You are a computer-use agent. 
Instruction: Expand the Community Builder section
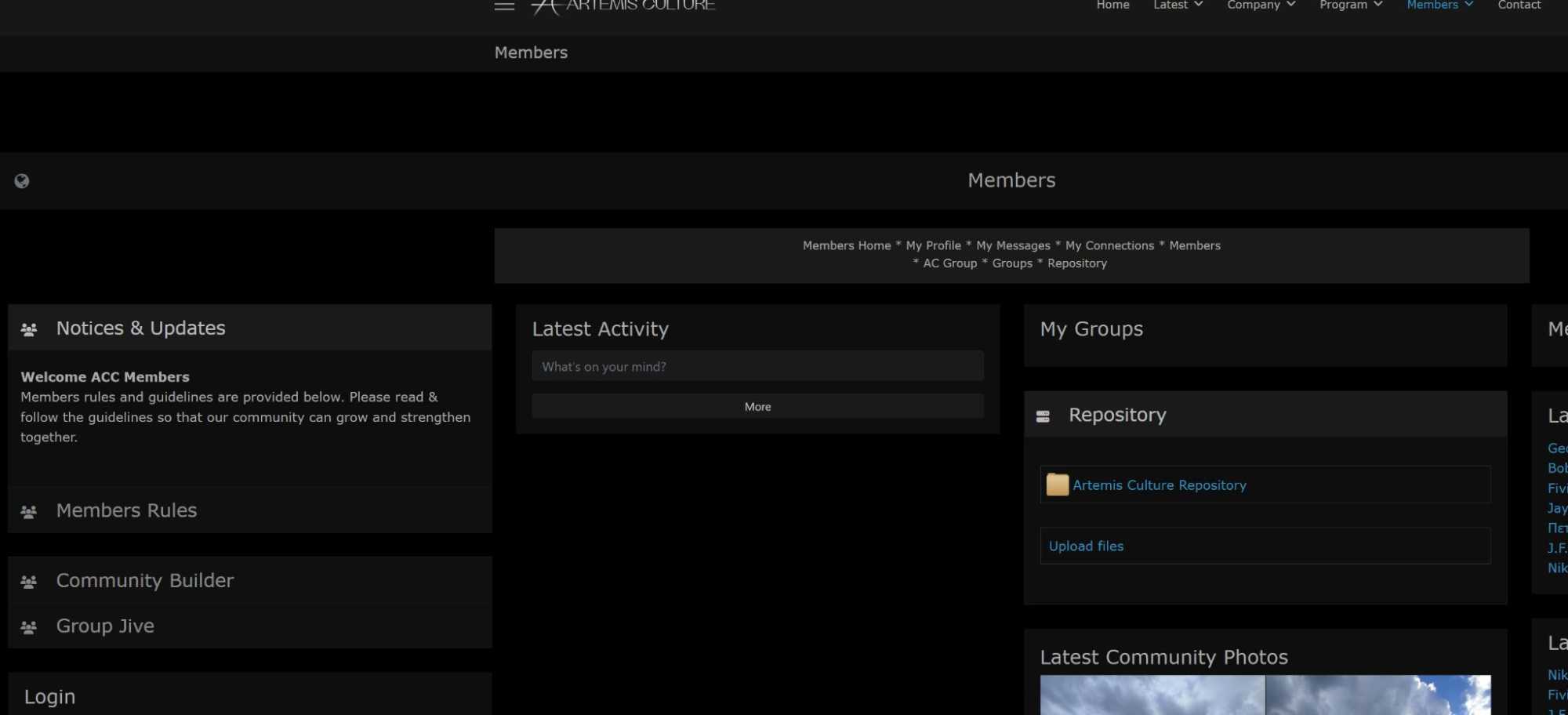[250, 580]
